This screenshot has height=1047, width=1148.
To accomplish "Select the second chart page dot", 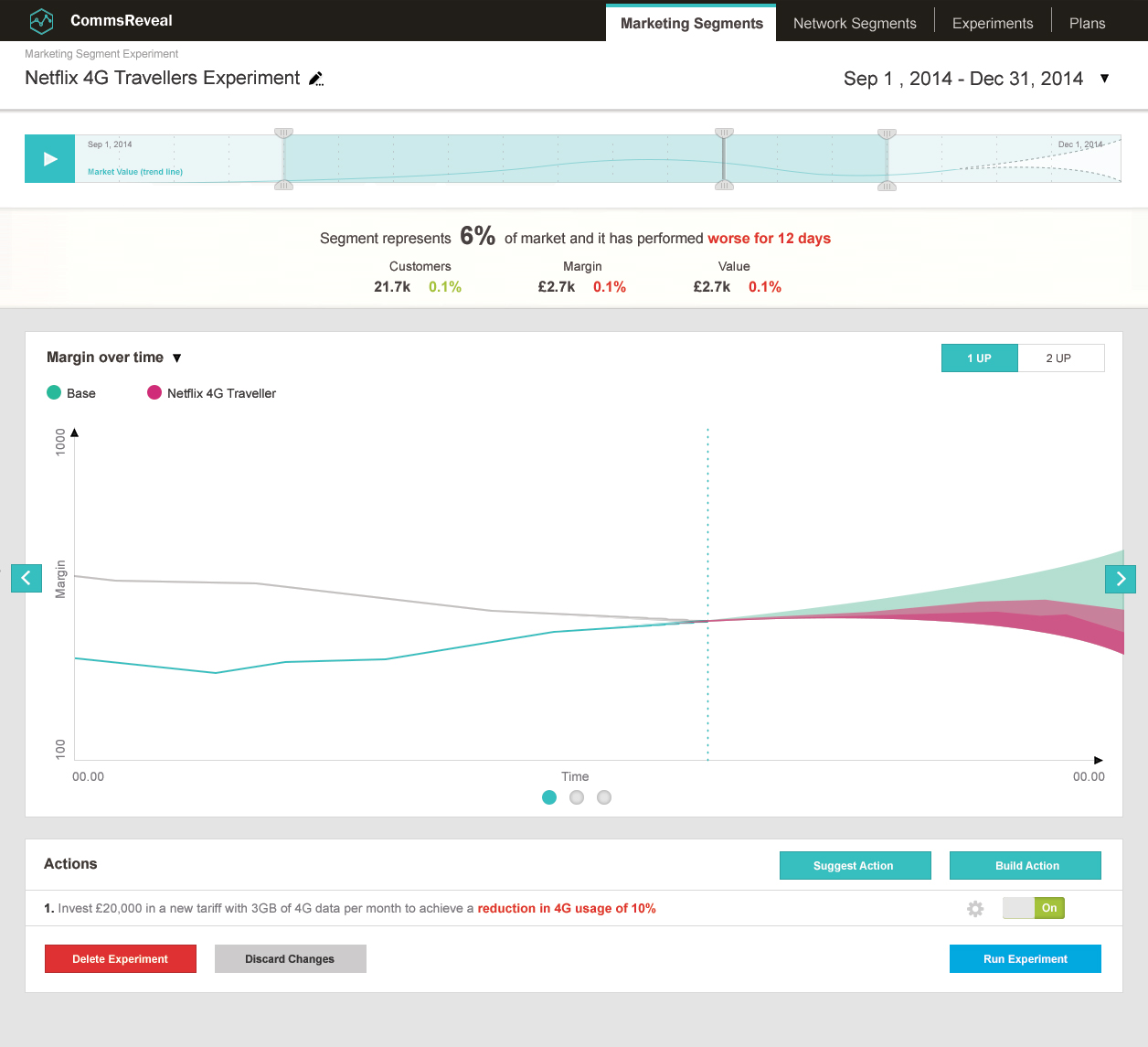I will click(x=577, y=797).
